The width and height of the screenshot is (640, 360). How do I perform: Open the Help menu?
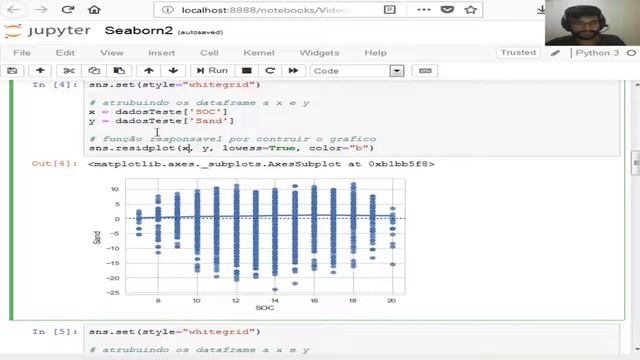tap(376, 53)
